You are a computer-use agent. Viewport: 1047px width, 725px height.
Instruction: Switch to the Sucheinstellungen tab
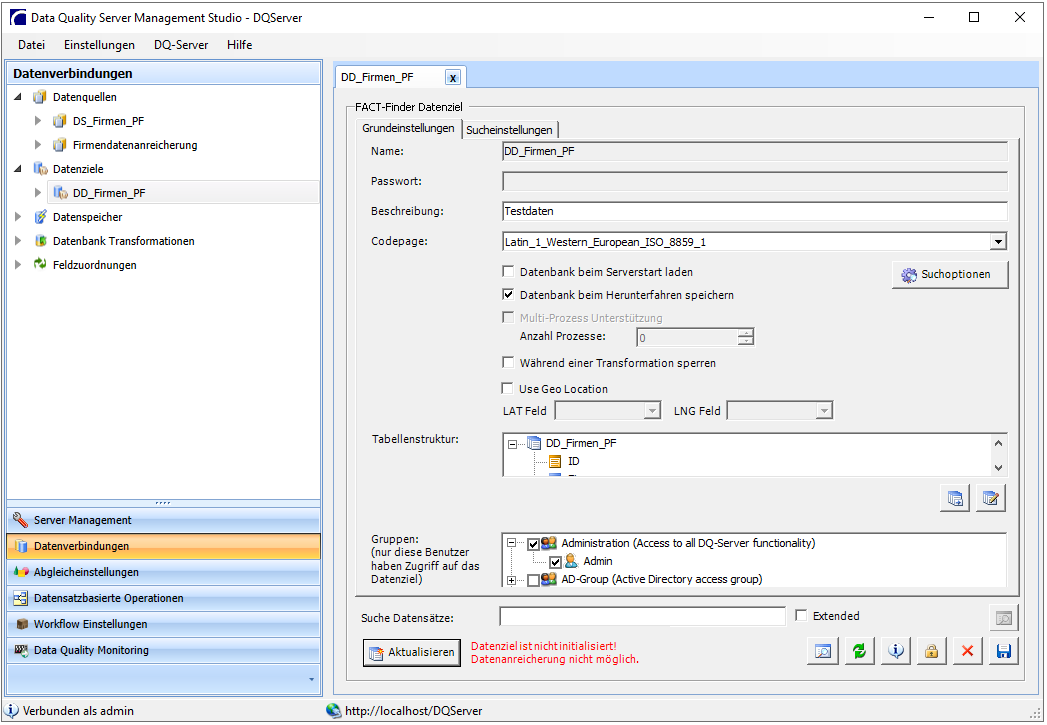click(509, 130)
